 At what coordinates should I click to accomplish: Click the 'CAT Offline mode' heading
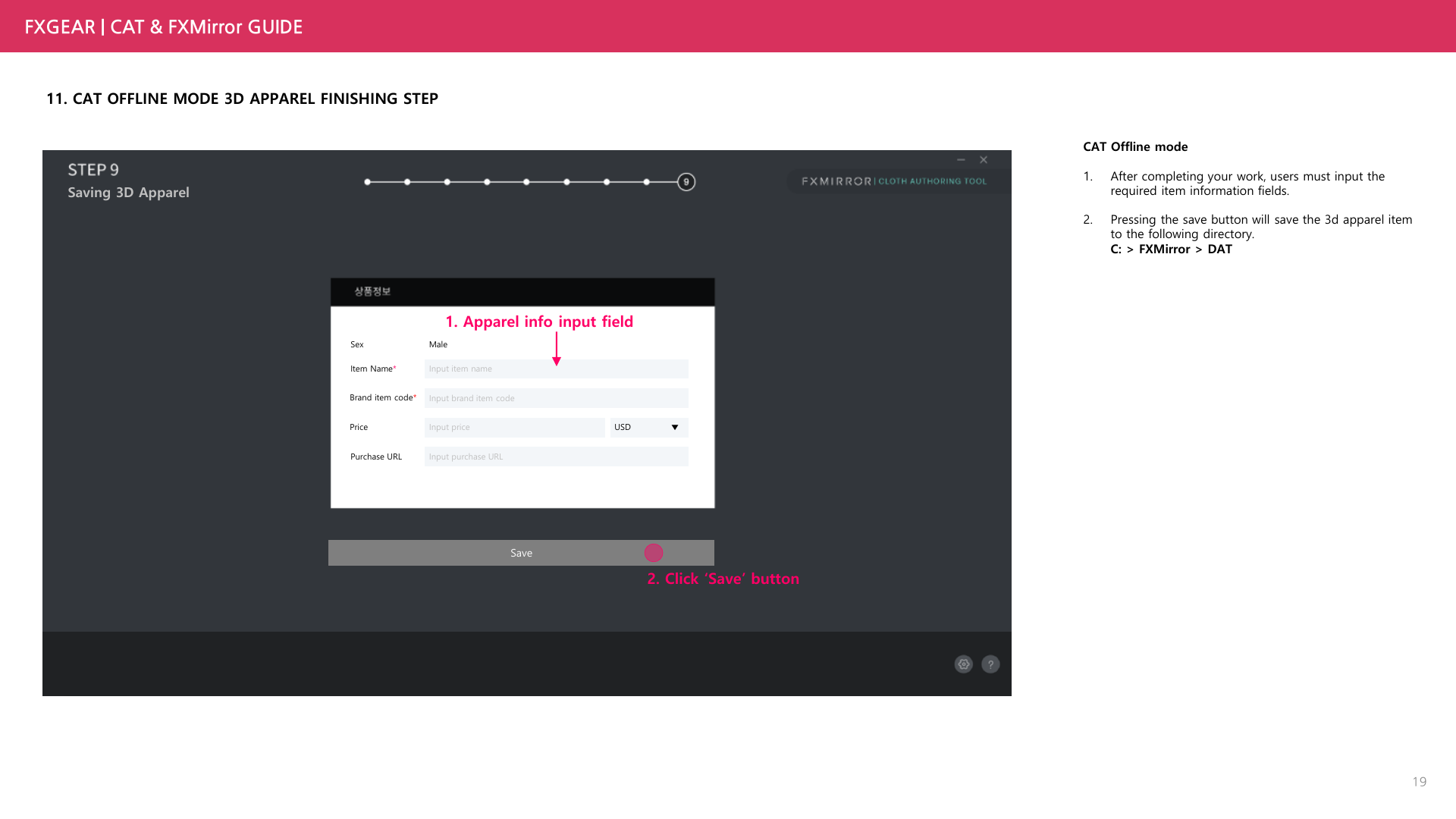1135,146
